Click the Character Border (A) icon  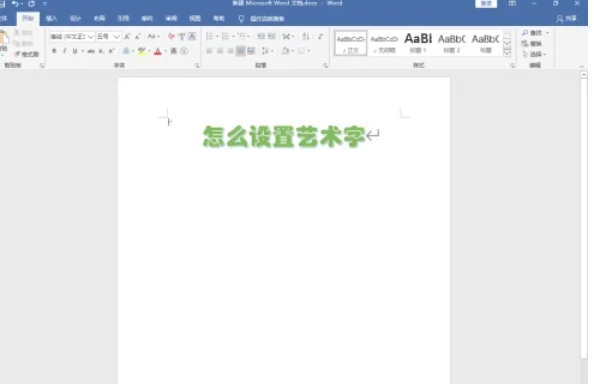coord(192,36)
